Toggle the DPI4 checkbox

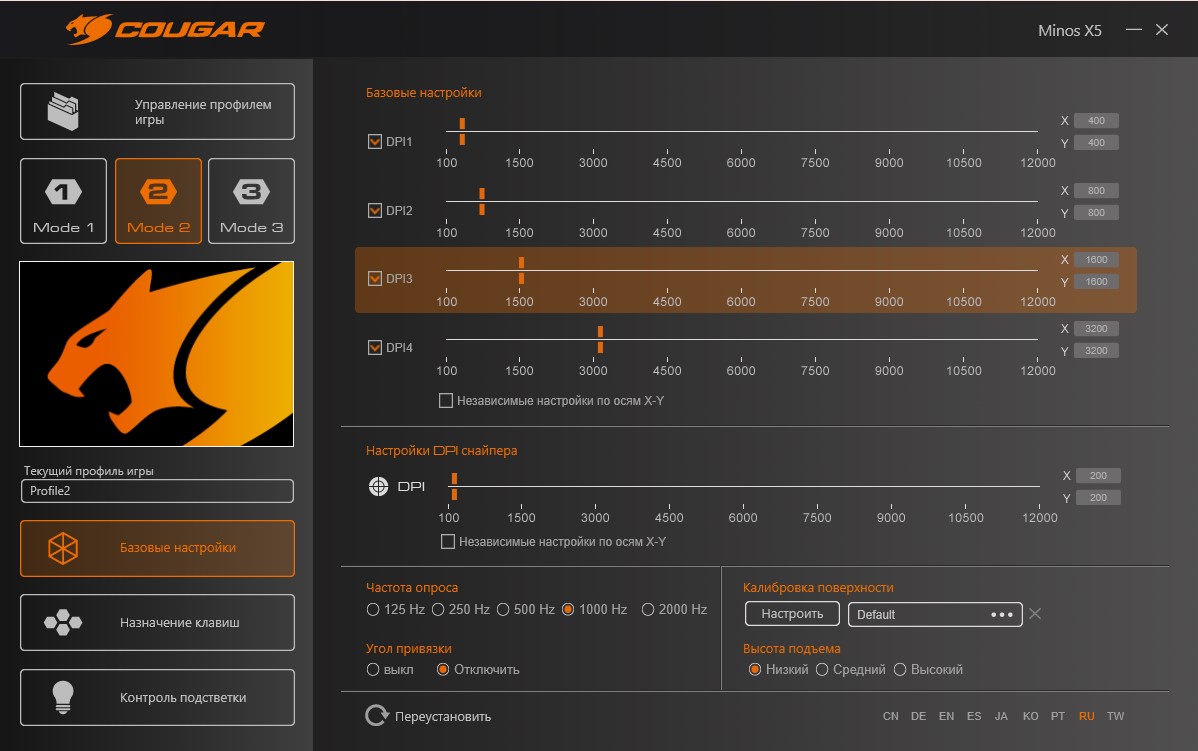[x=374, y=348]
